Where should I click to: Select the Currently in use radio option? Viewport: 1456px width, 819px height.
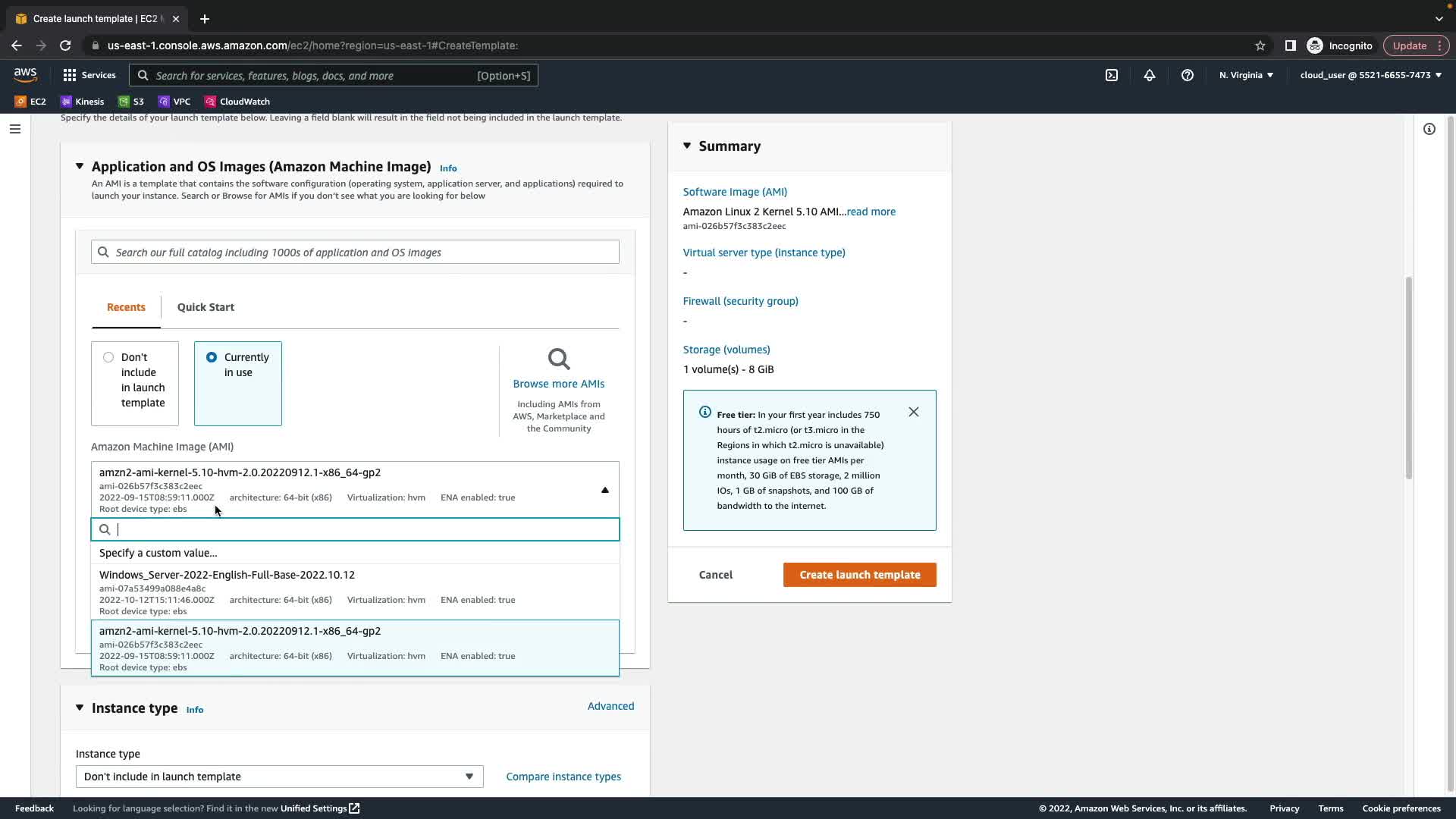click(x=212, y=357)
